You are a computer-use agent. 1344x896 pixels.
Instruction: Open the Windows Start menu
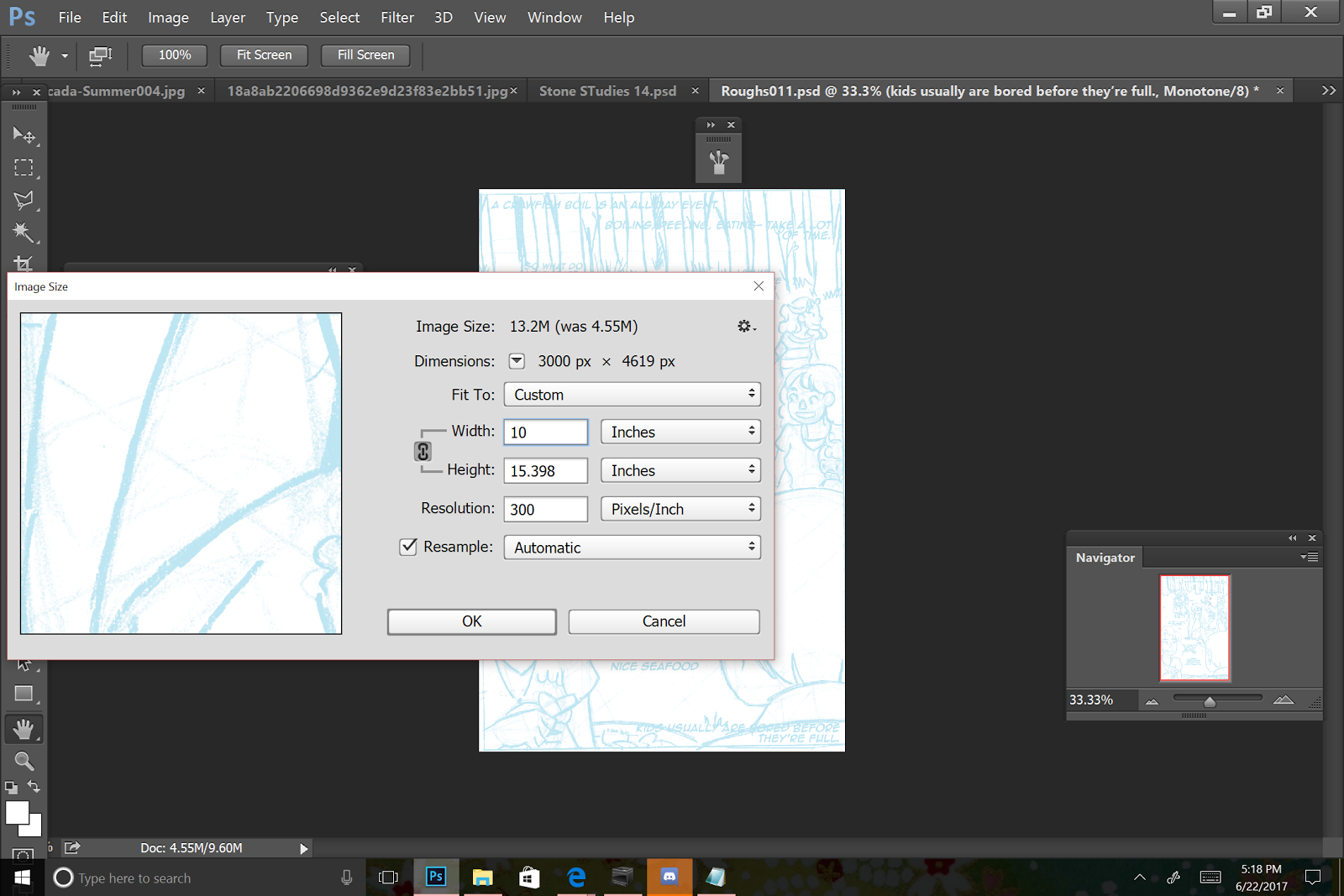23,878
